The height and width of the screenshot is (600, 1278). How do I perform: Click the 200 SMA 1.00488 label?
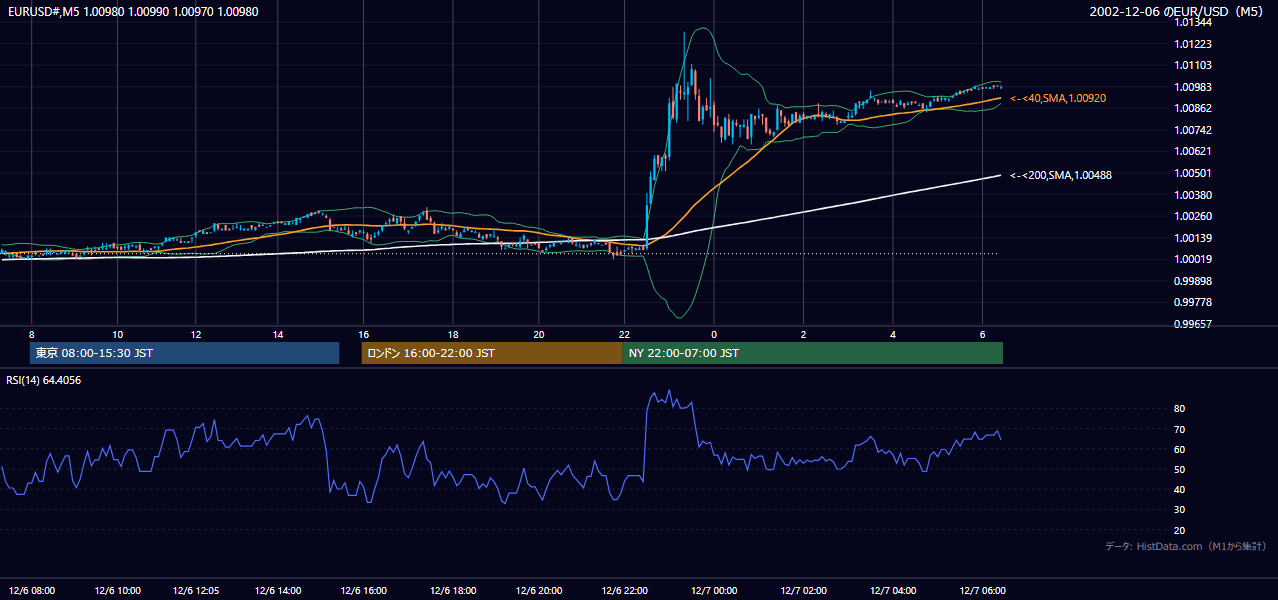click(1061, 175)
